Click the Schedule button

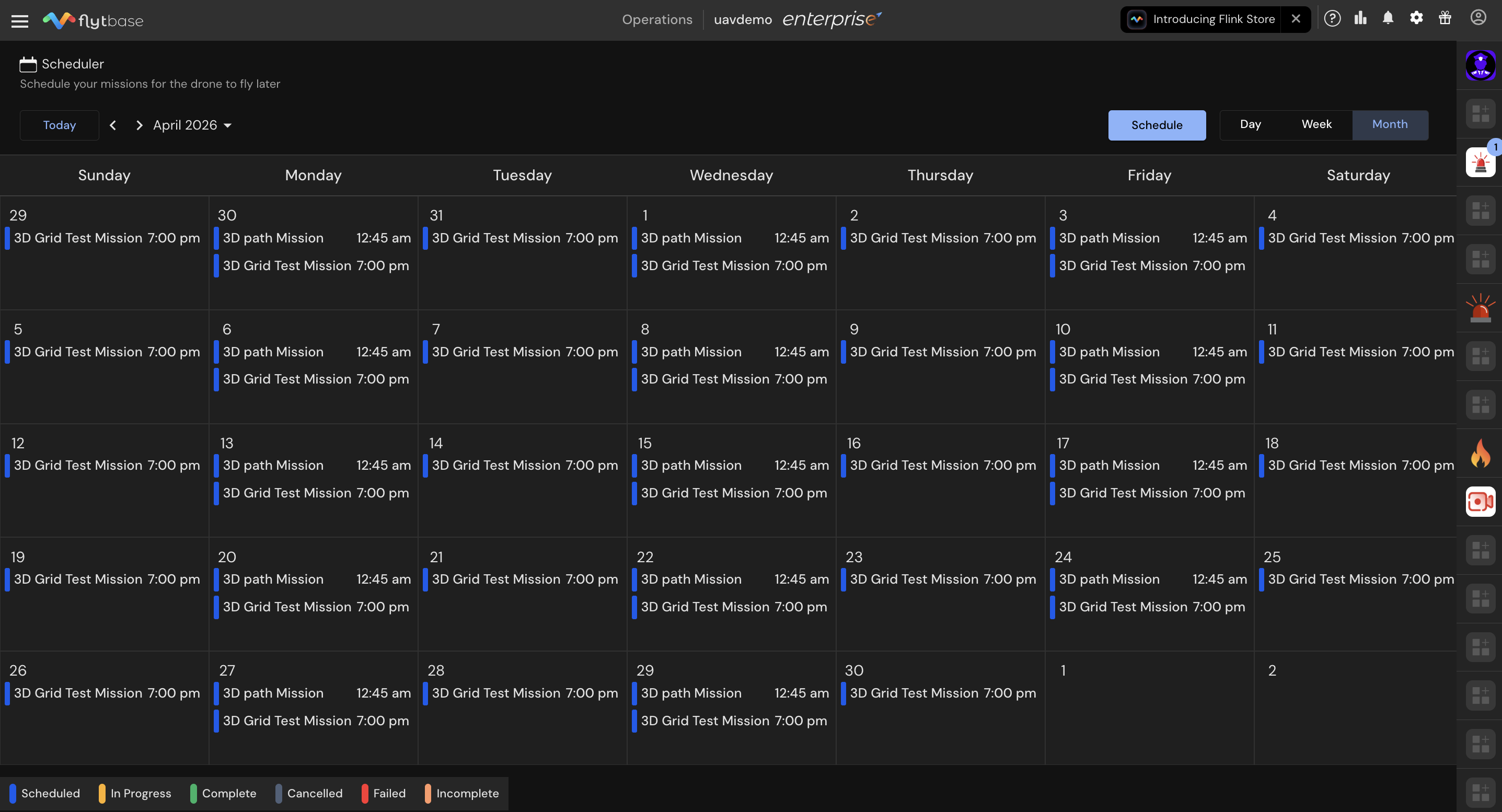[1157, 125]
